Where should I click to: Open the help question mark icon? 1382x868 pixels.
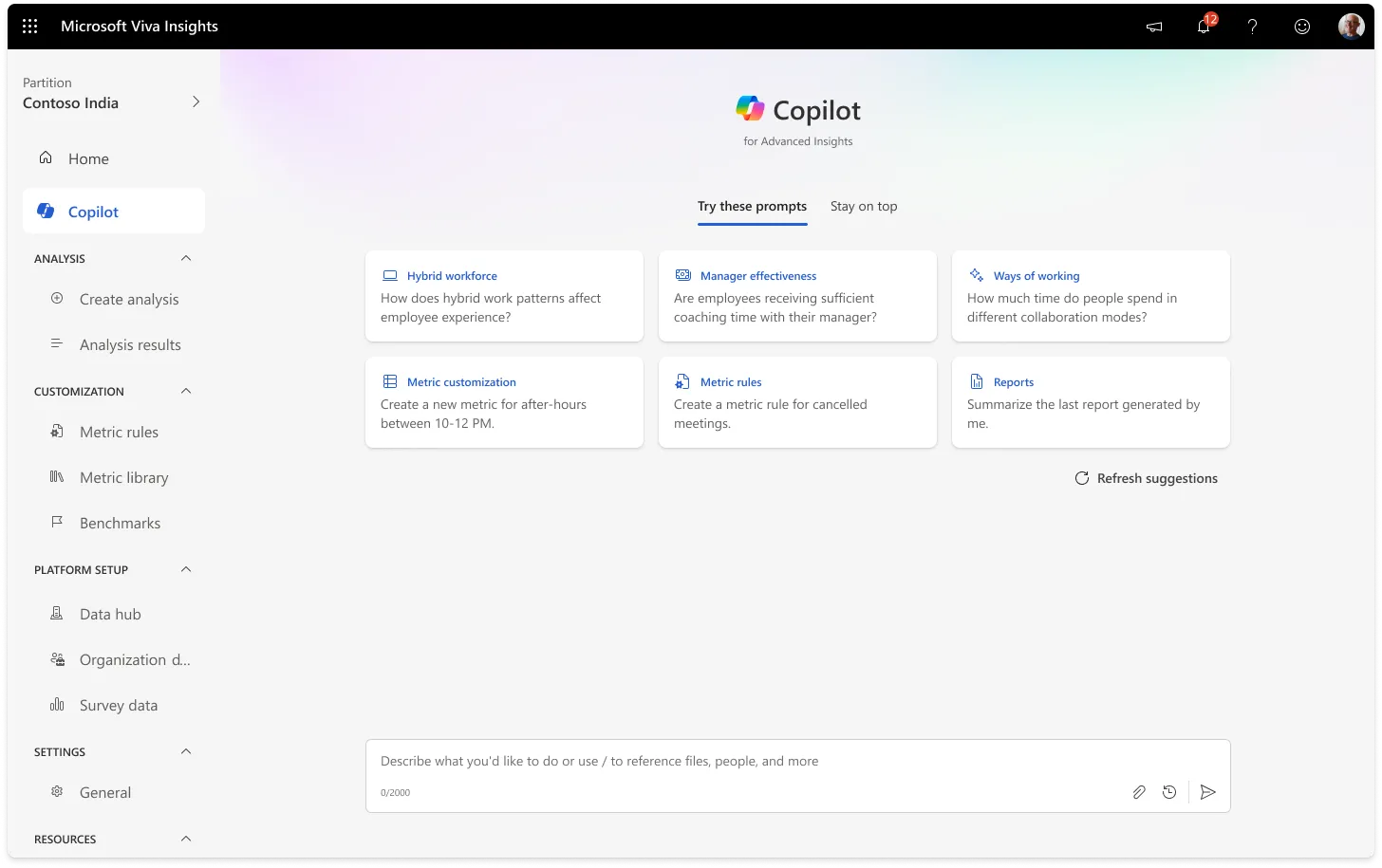click(1253, 27)
